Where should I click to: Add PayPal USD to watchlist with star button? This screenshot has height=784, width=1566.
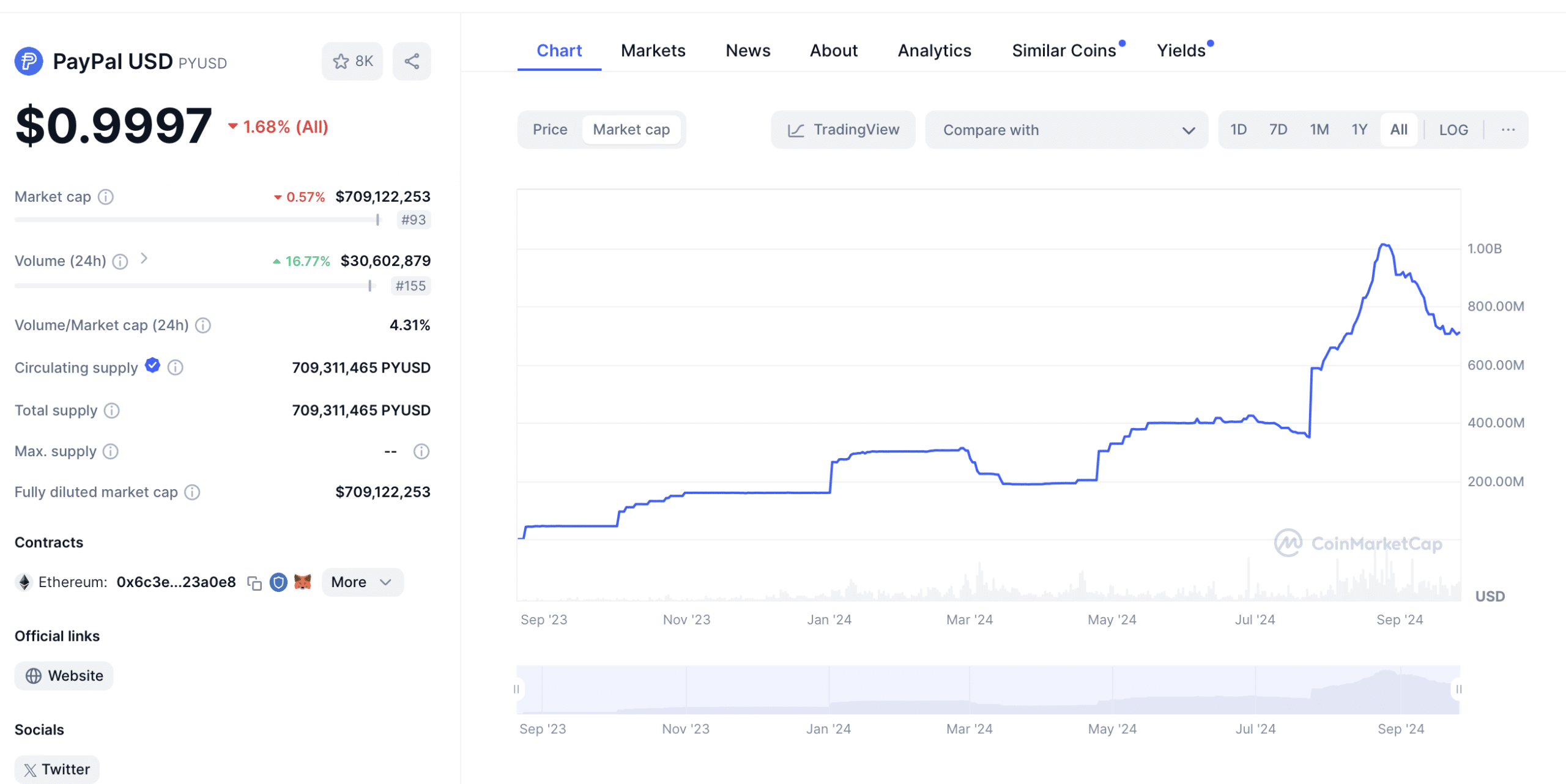(352, 61)
